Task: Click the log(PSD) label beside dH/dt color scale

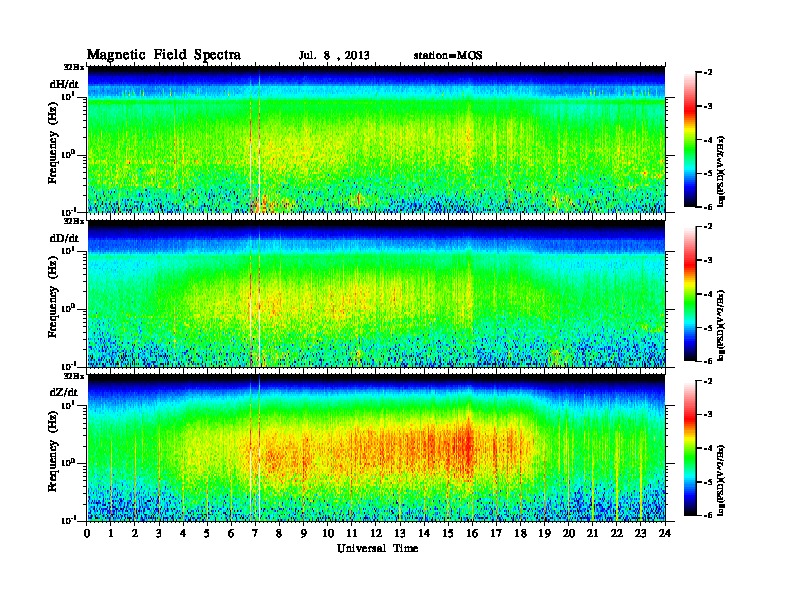Action: click(x=722, y=171)
